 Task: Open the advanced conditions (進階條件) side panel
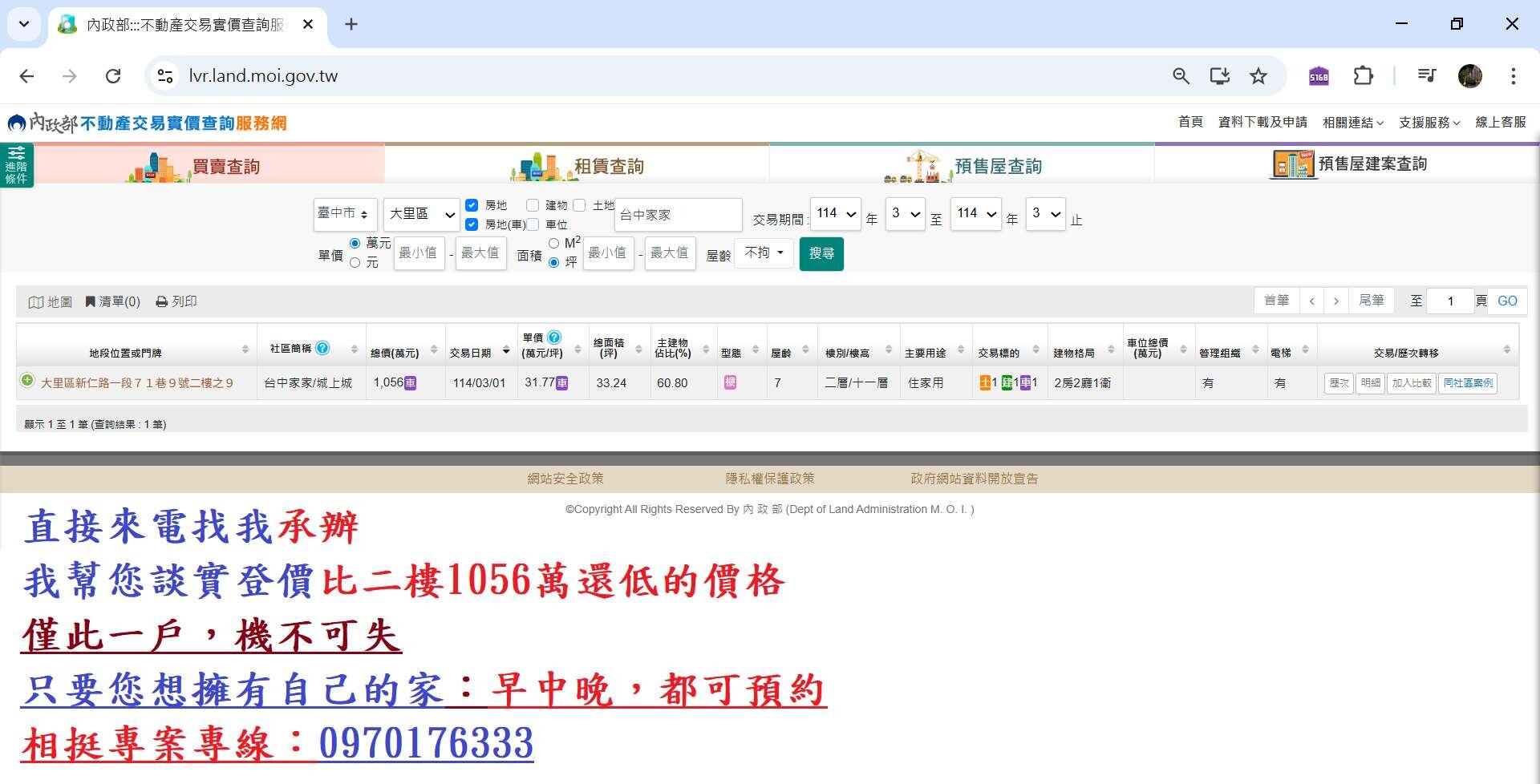16,164
